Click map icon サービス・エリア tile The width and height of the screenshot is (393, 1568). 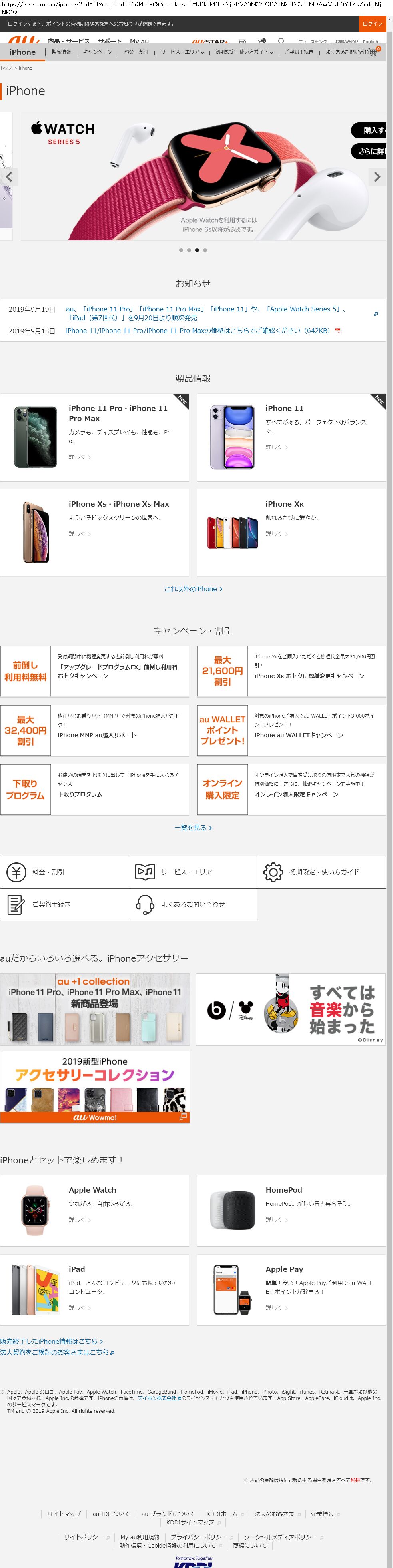pyautogui.click(x=193, y=872)
